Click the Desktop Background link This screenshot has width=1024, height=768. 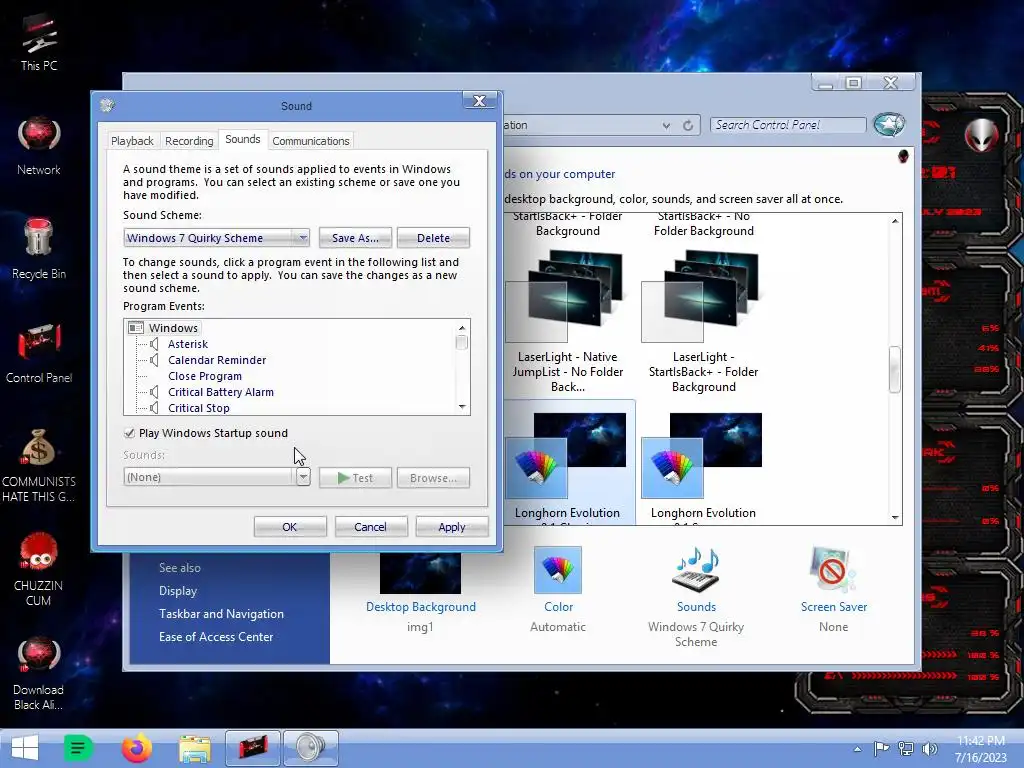(421, 607)
